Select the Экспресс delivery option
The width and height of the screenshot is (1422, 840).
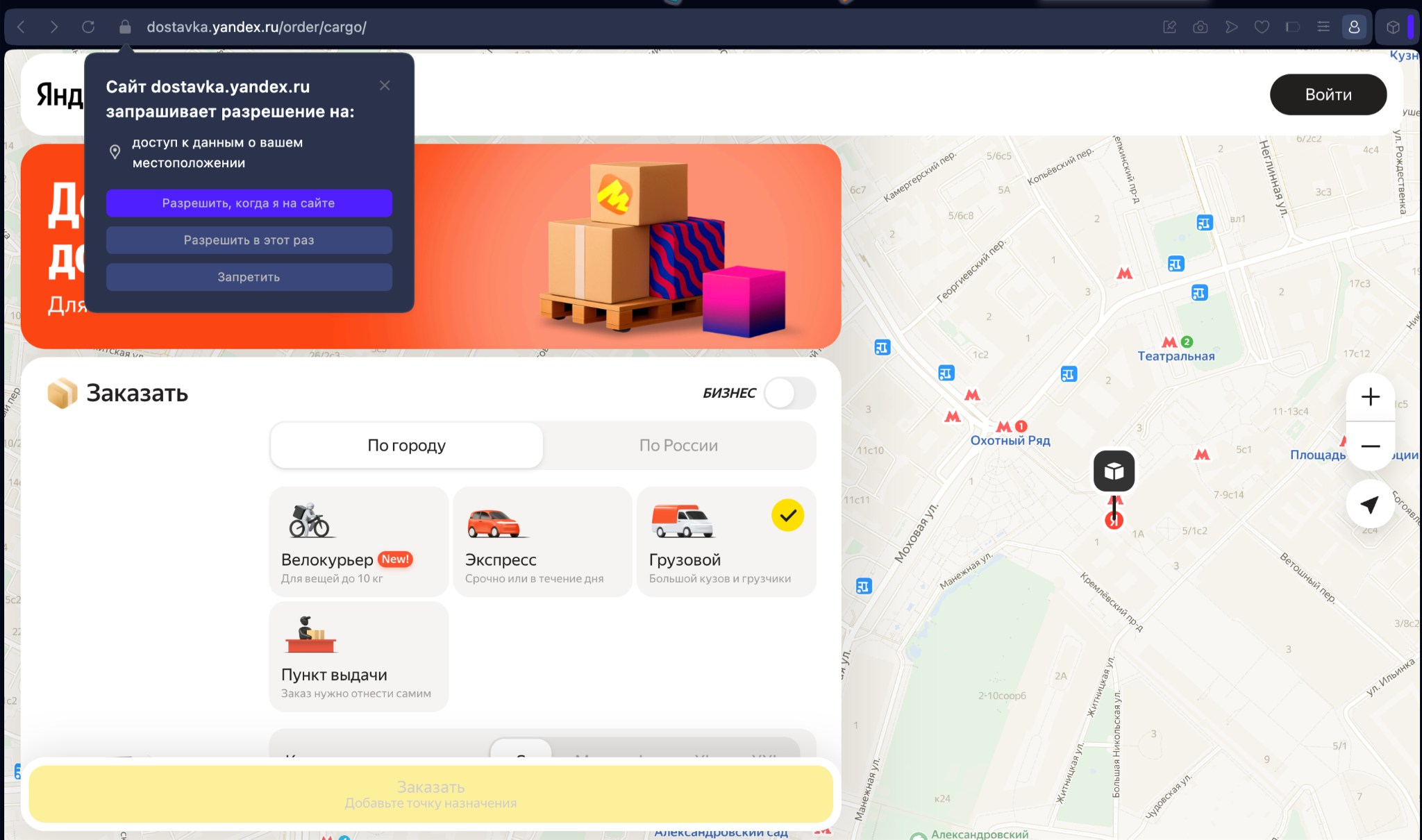coord(542,541)
